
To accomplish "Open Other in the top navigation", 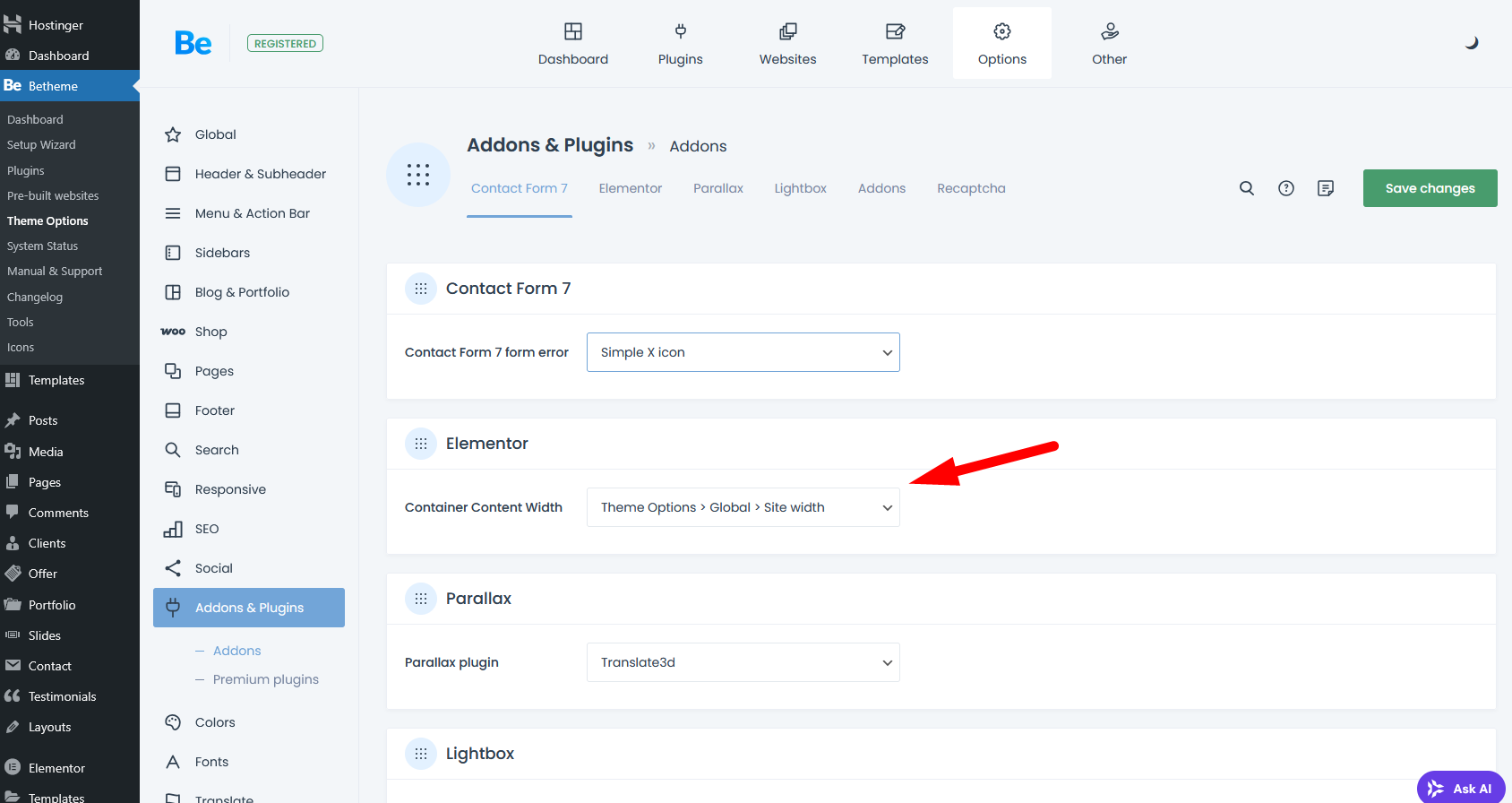I will click(1110, 43).
